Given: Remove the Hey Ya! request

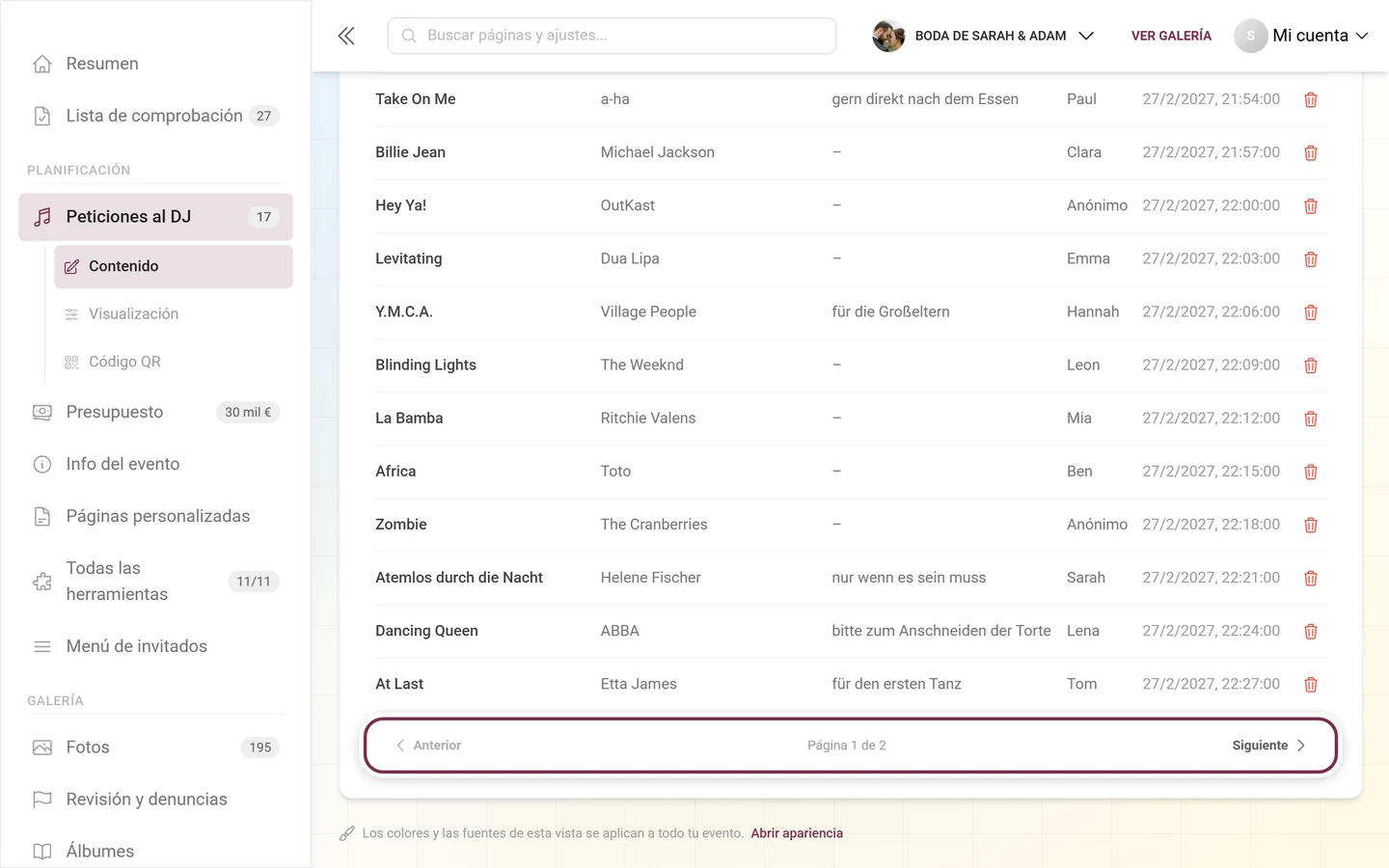Looking at the screenshot, I should [1311, 205].
